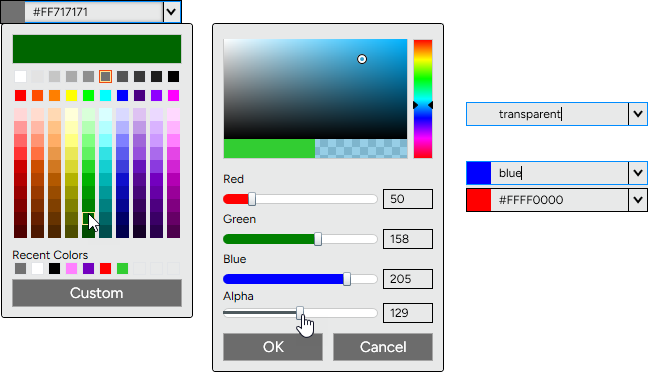Choose the recent gray color swatch
The image size is (648, 372).
pos(20,269)
